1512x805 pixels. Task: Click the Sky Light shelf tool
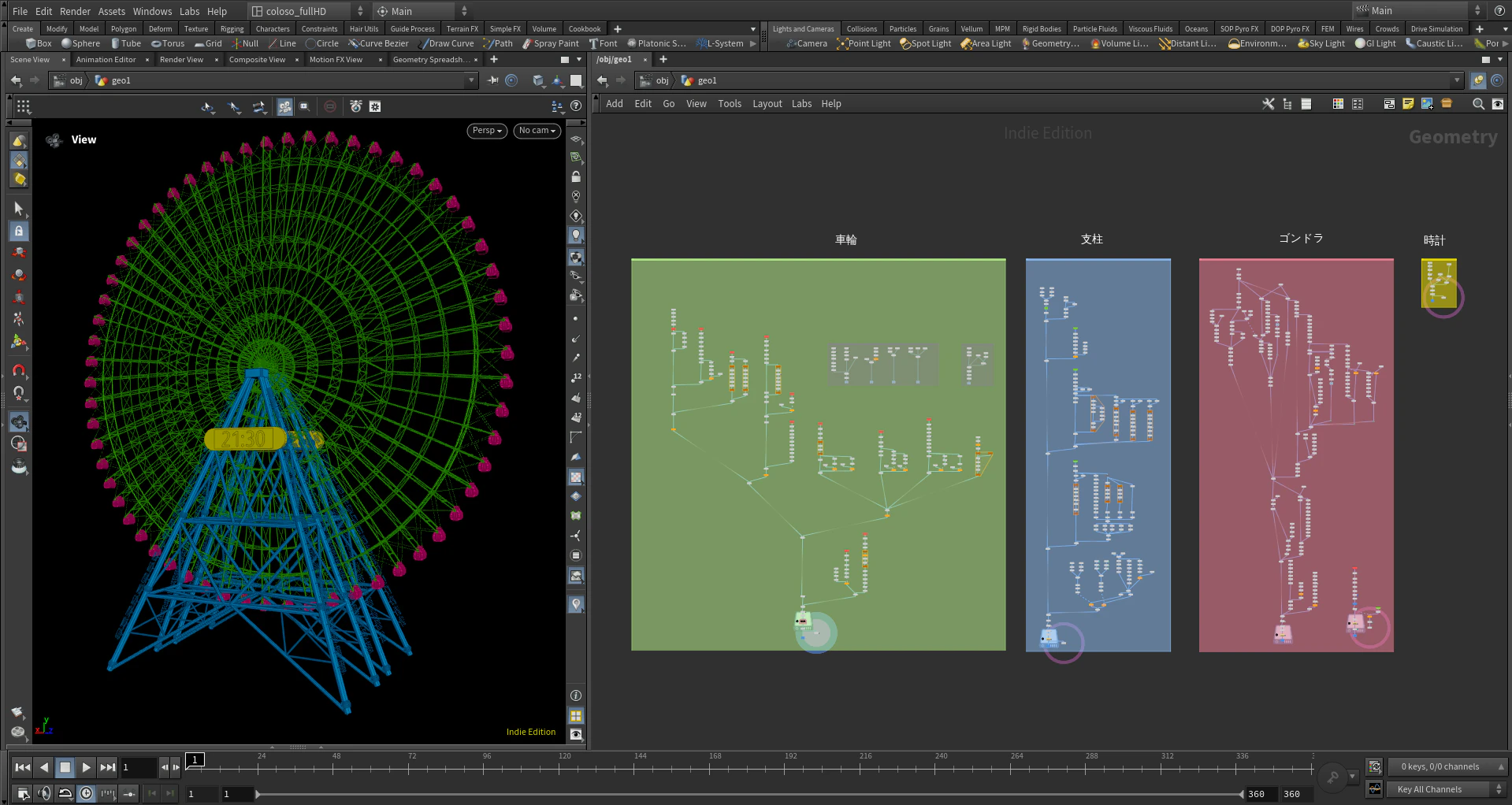coord(1321,44)
